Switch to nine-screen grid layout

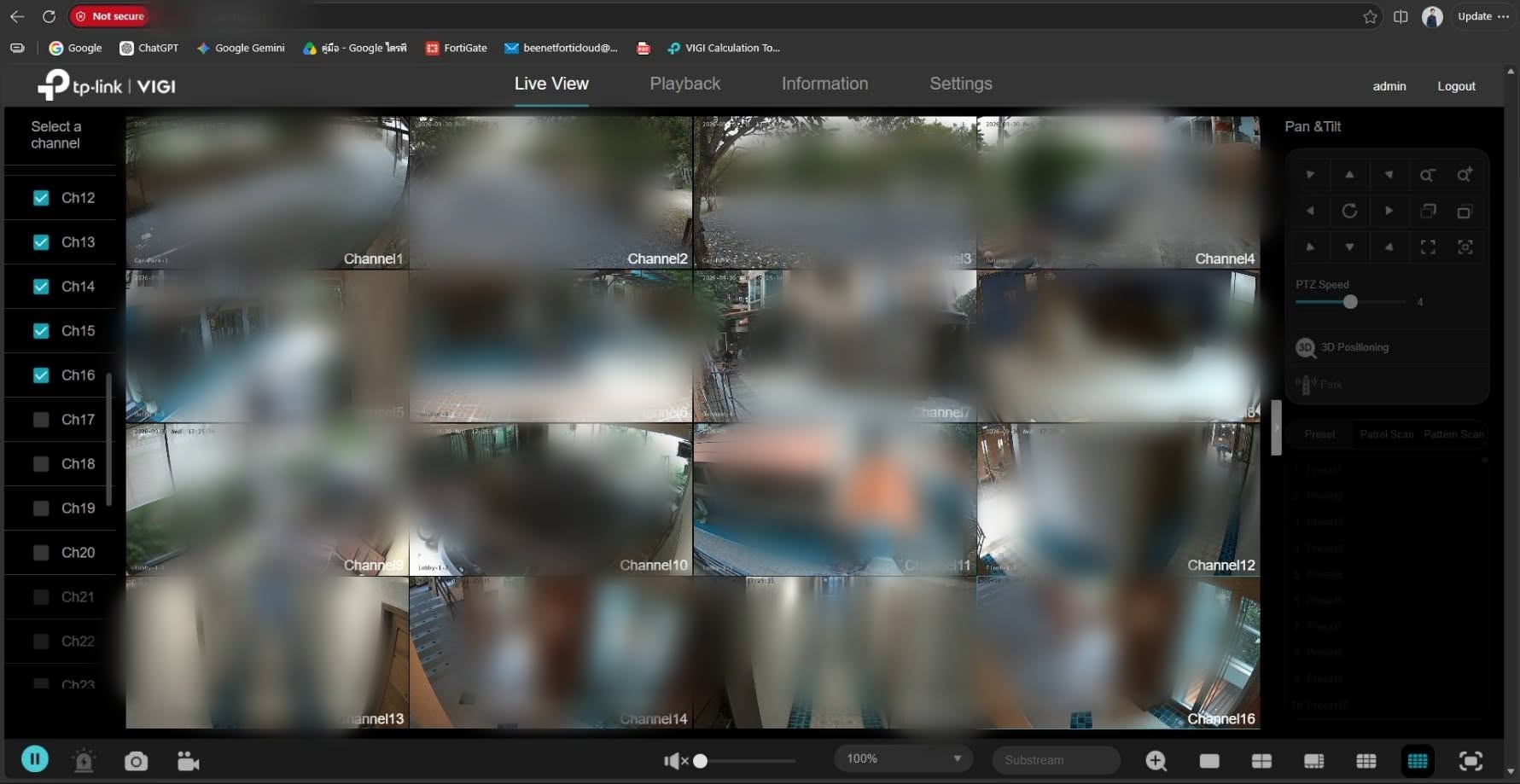click(x=1366, y=761)
